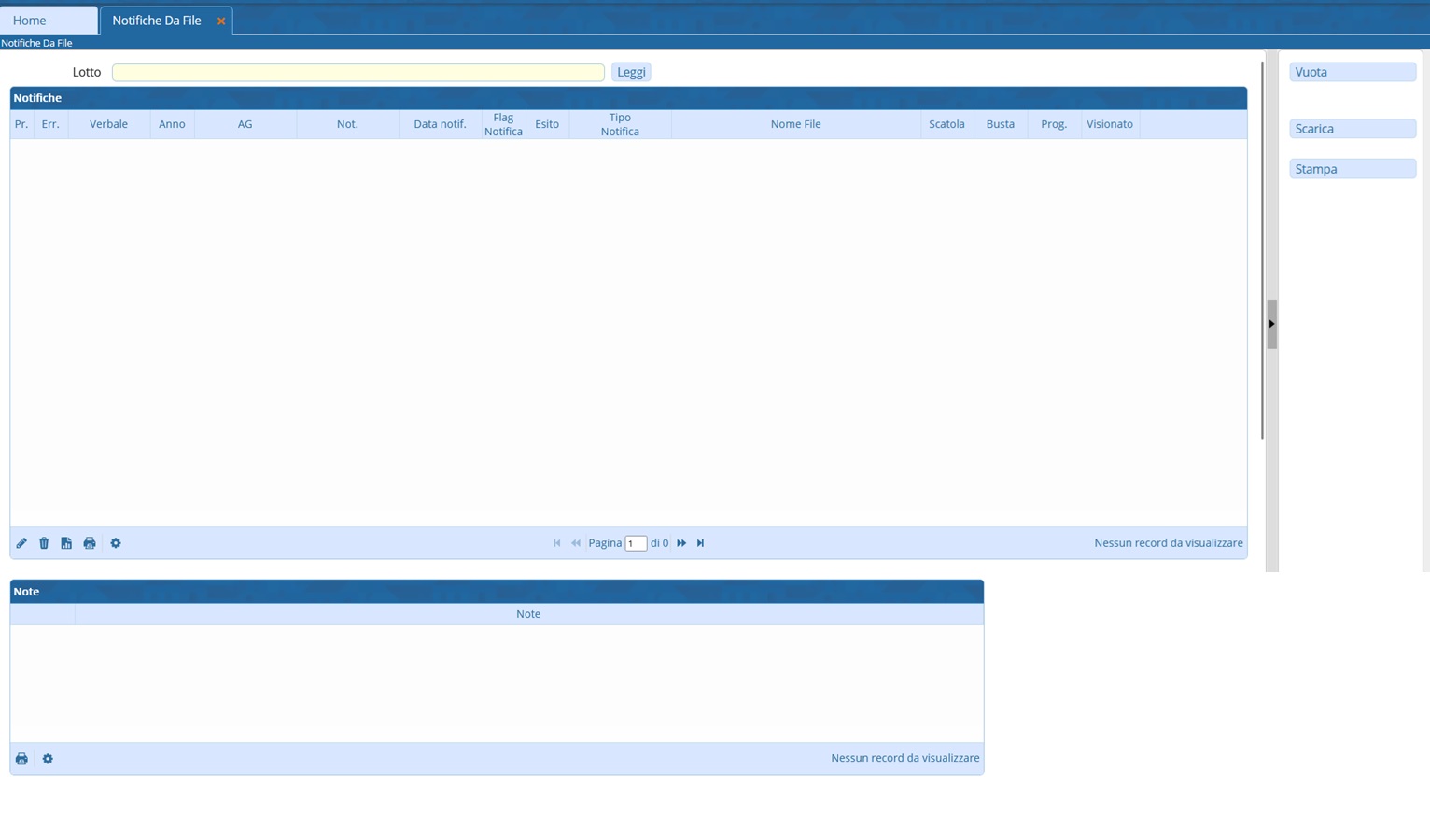
Task: Go to the previous page of Notifiche
Action: (x=576, y=543)
